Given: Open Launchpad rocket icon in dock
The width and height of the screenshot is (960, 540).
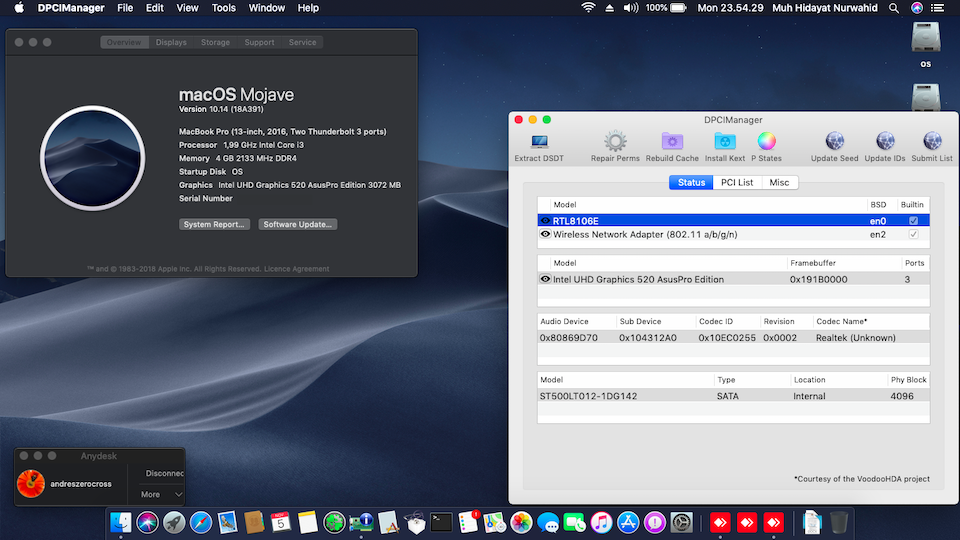Looking at the screenshot, I should coord(174,523).
